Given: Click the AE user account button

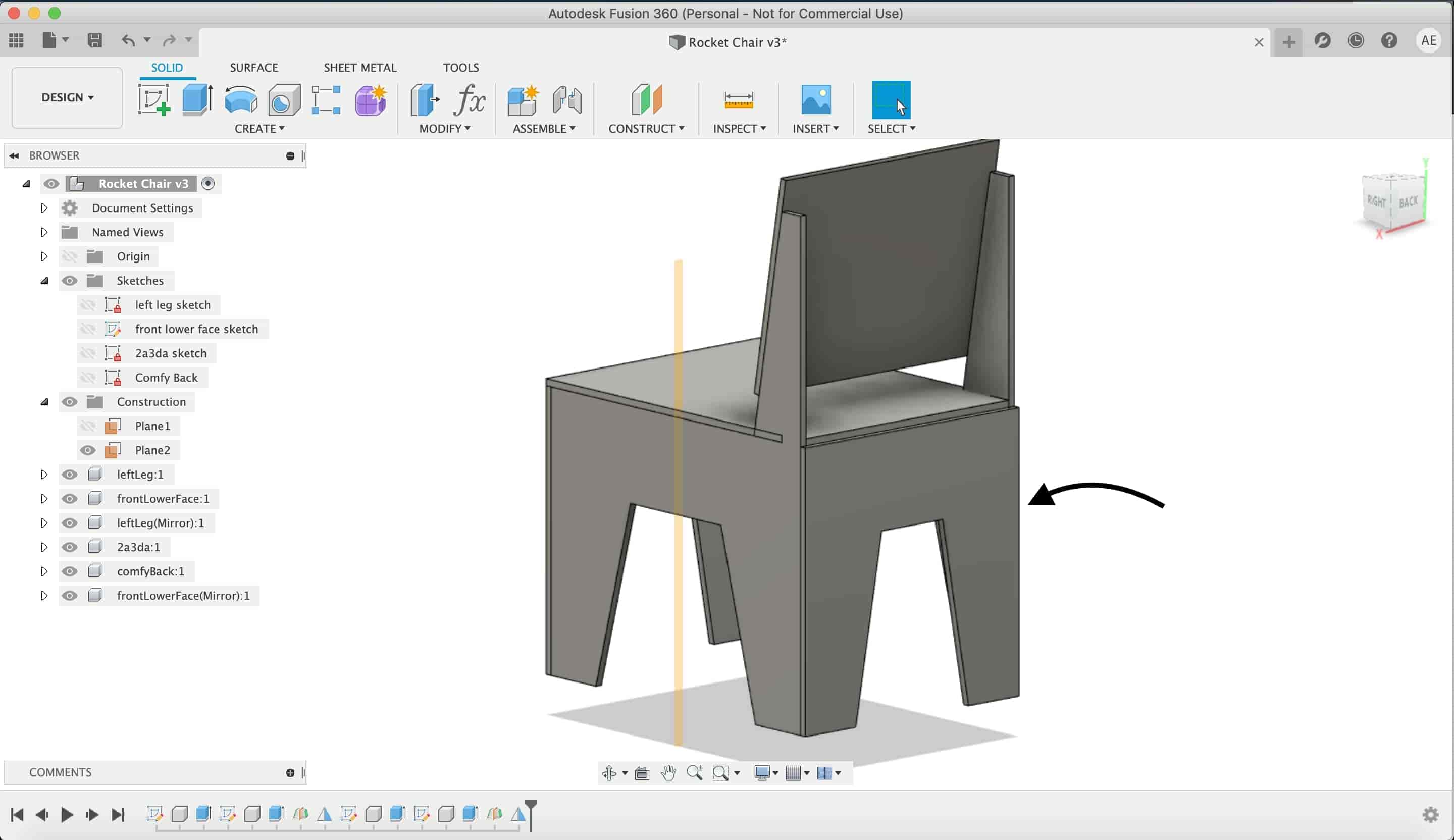Looking at the screenshot, I should [x=1429, y=40].
